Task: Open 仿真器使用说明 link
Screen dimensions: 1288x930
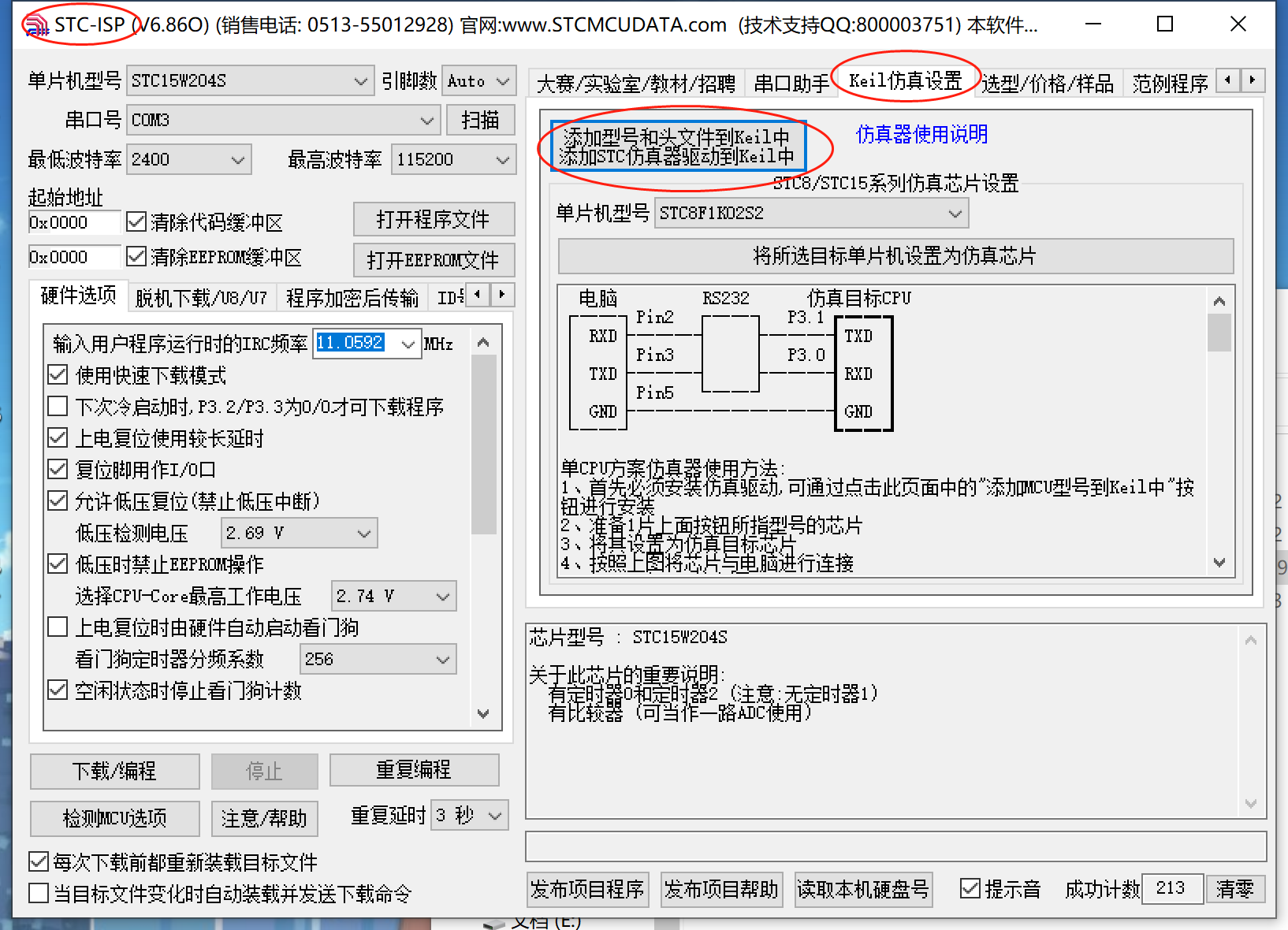Action: pos(921,135)
